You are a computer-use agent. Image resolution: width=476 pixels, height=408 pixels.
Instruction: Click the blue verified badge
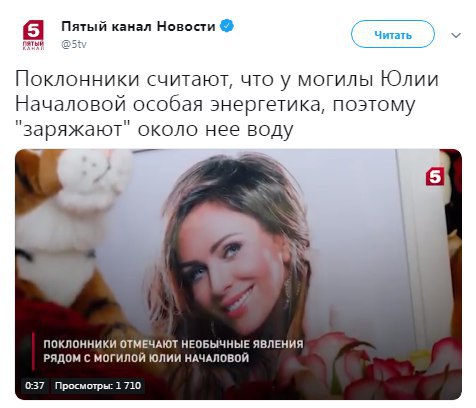tap(227, 26)
